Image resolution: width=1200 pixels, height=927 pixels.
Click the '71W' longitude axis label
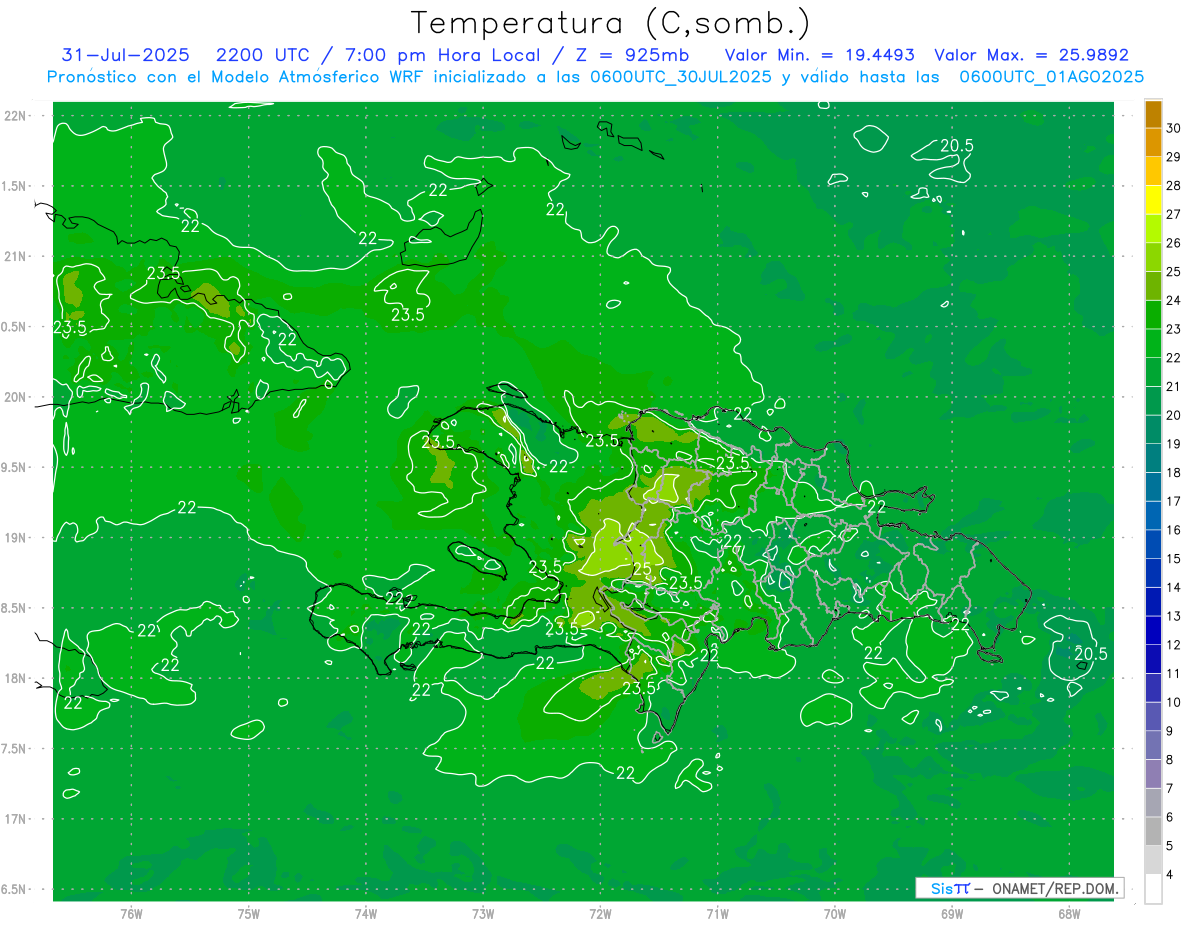tap(717, 913)
